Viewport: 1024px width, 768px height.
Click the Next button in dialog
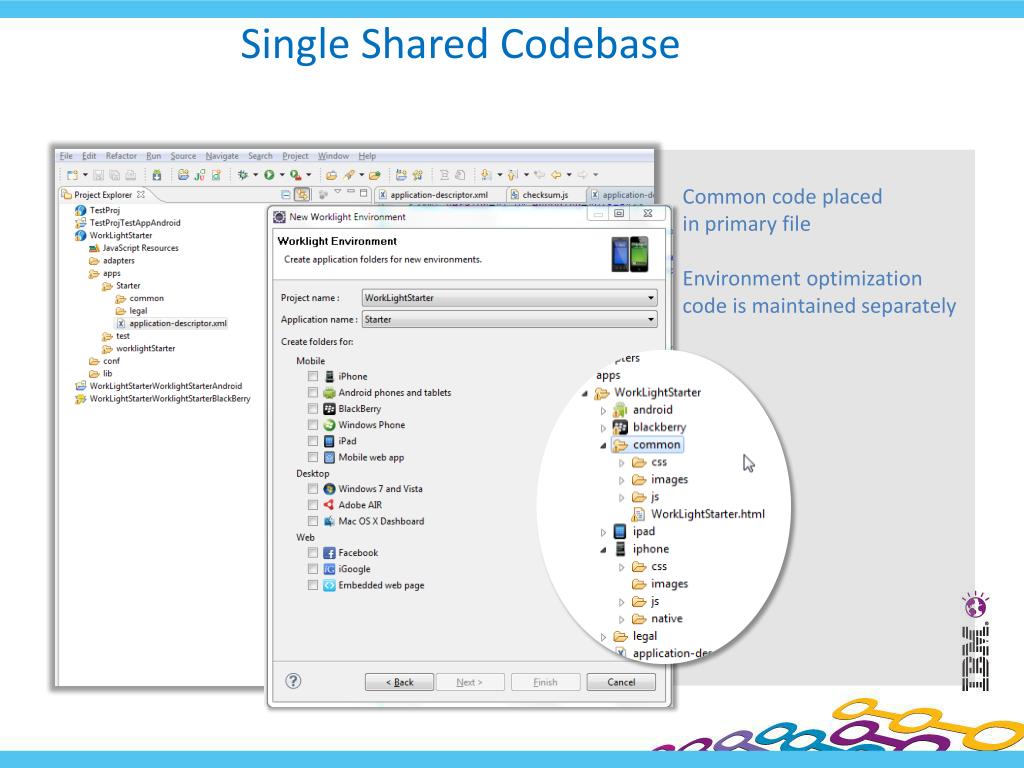click(470, 682)
